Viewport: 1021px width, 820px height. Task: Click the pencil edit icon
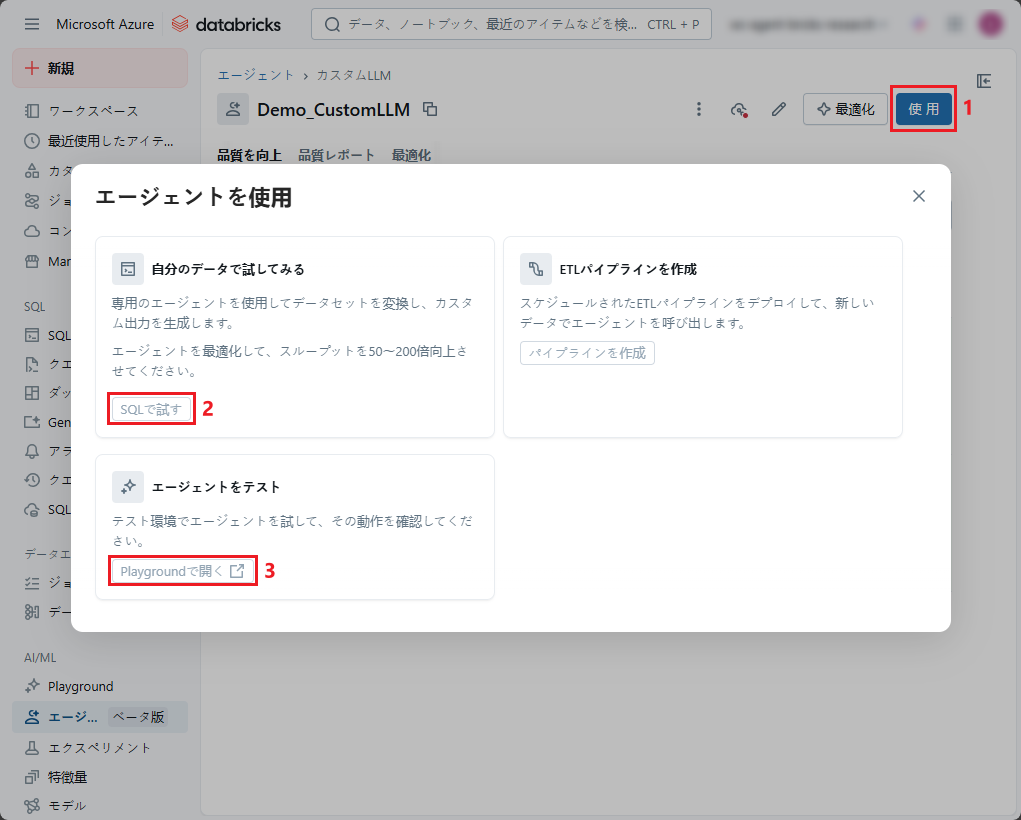pos(779,110)
